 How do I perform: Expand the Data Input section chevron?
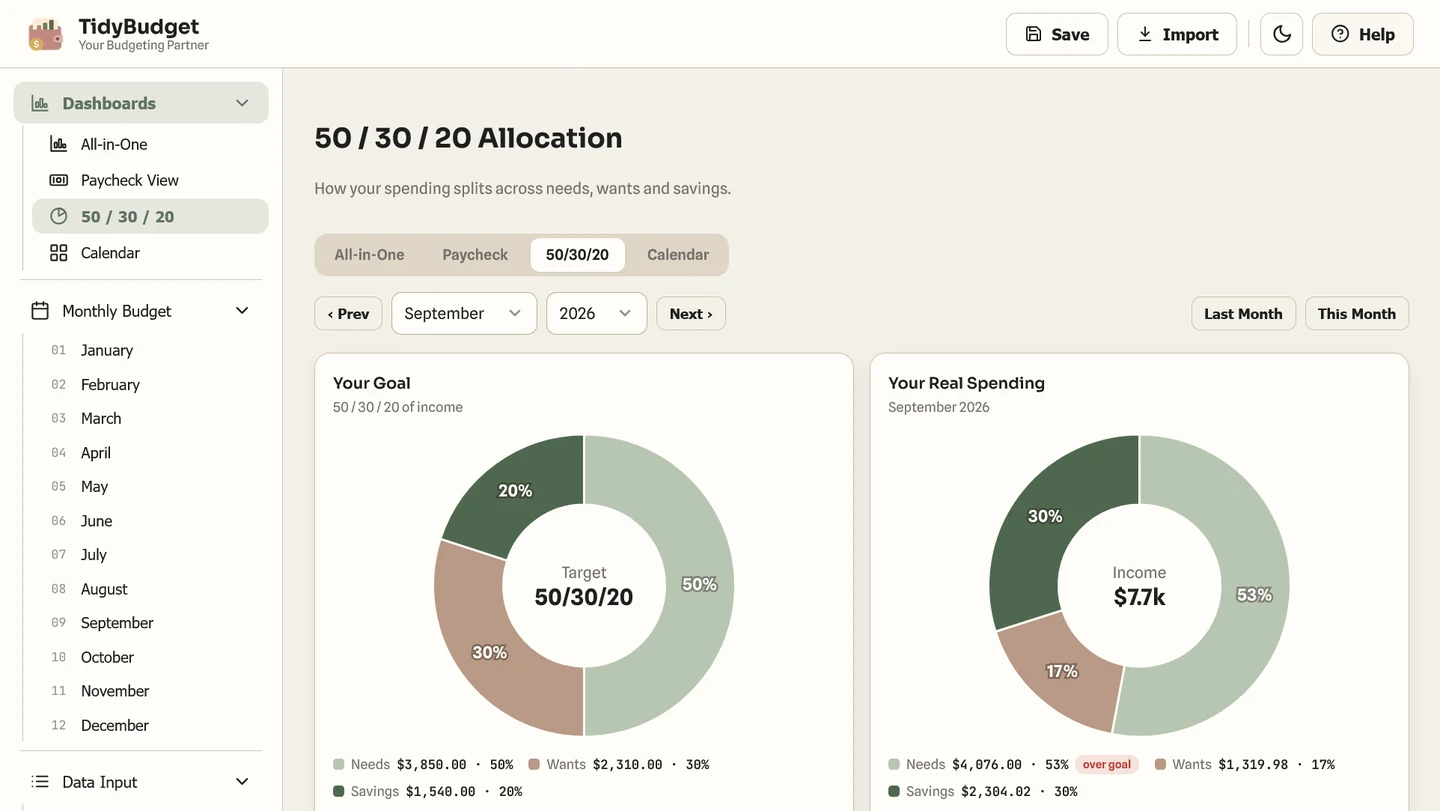pyautogui.click(x=242, y=782)
